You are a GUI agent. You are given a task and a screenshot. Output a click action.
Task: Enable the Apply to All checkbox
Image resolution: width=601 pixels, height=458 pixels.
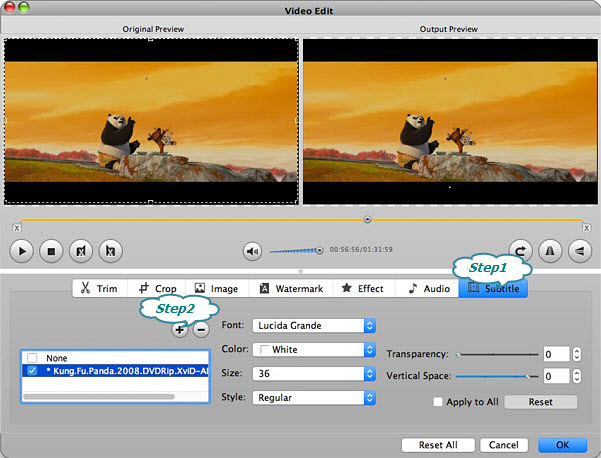coord(438,402)
